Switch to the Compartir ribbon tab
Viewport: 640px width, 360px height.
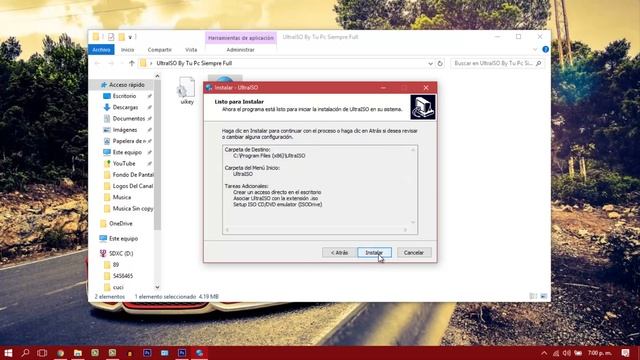point(160,50)
